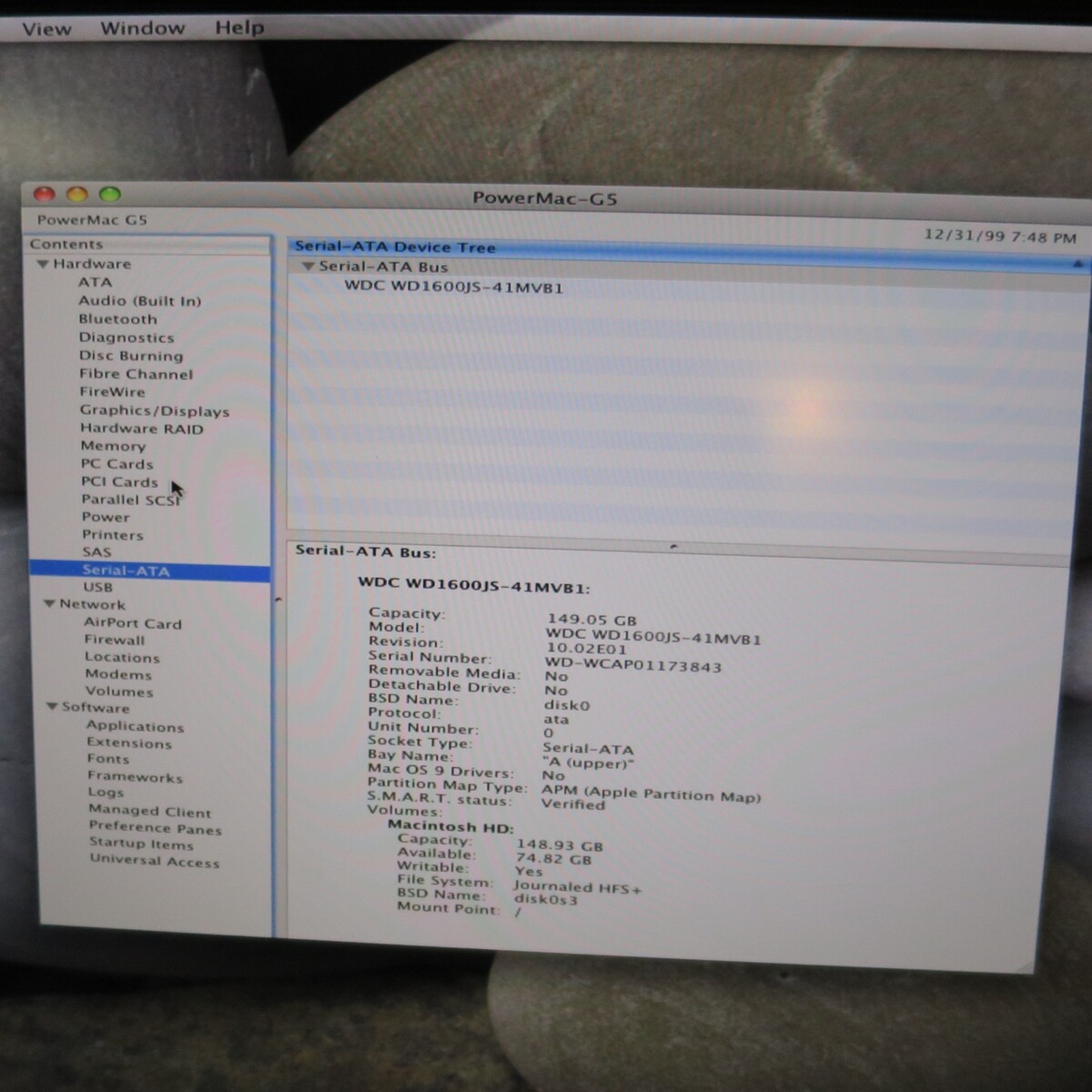Select Bluetooth in the sidebar
The width and height of the screenshot is (1092, 1092).
click(x=117, y=319)
